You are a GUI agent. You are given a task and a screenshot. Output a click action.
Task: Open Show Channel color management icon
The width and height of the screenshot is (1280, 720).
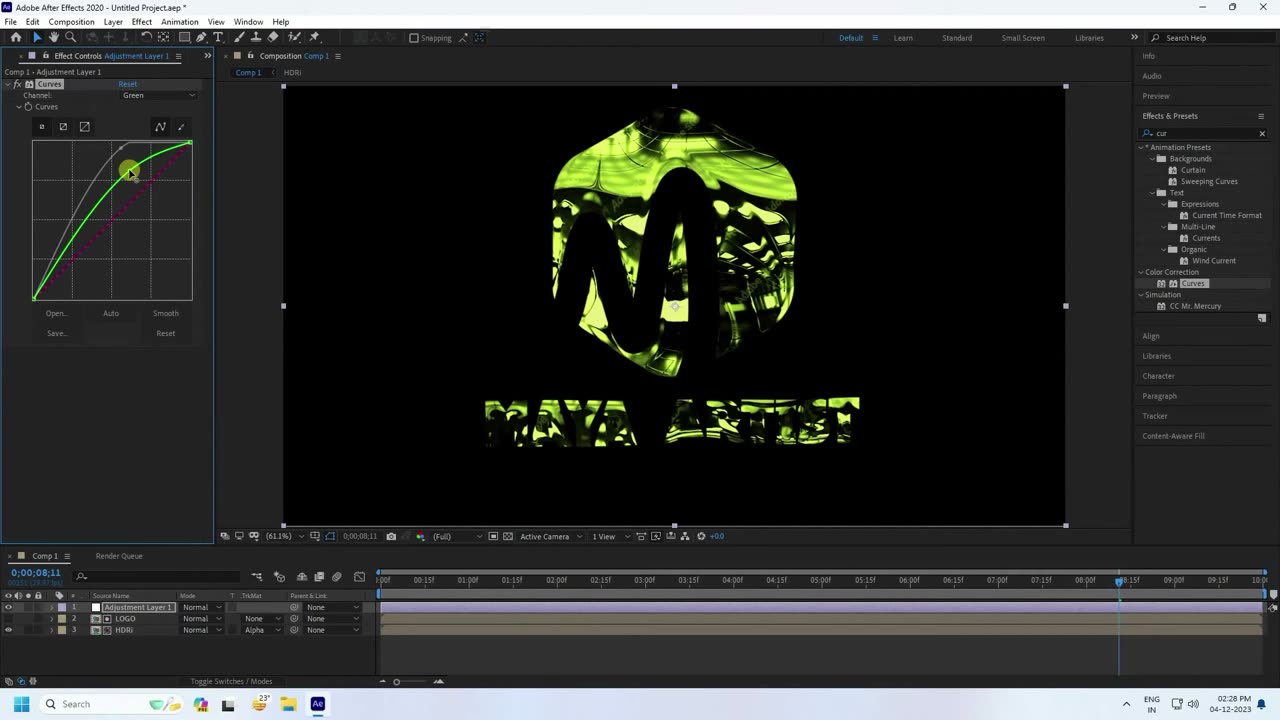coord(419,537)
